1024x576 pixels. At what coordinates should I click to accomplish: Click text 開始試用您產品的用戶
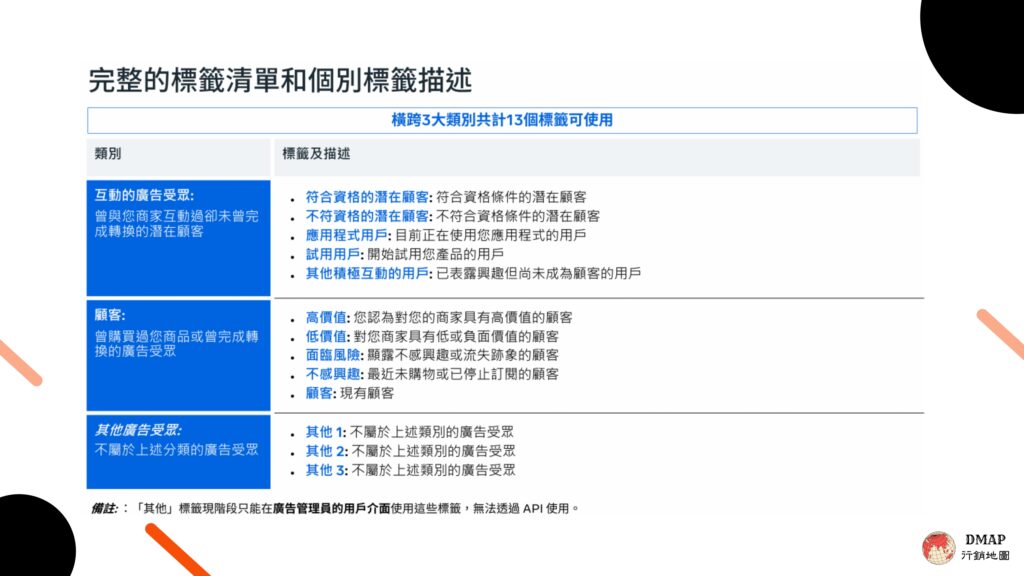pyautogui.click(x=436, y=254)
